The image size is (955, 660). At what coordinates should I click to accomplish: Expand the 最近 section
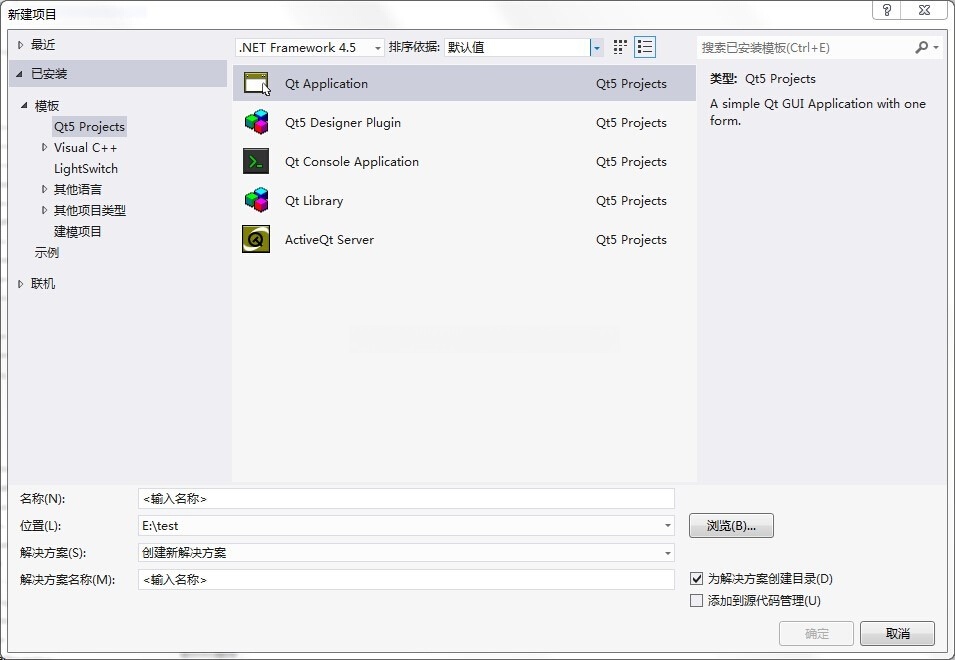coord(21,44)
